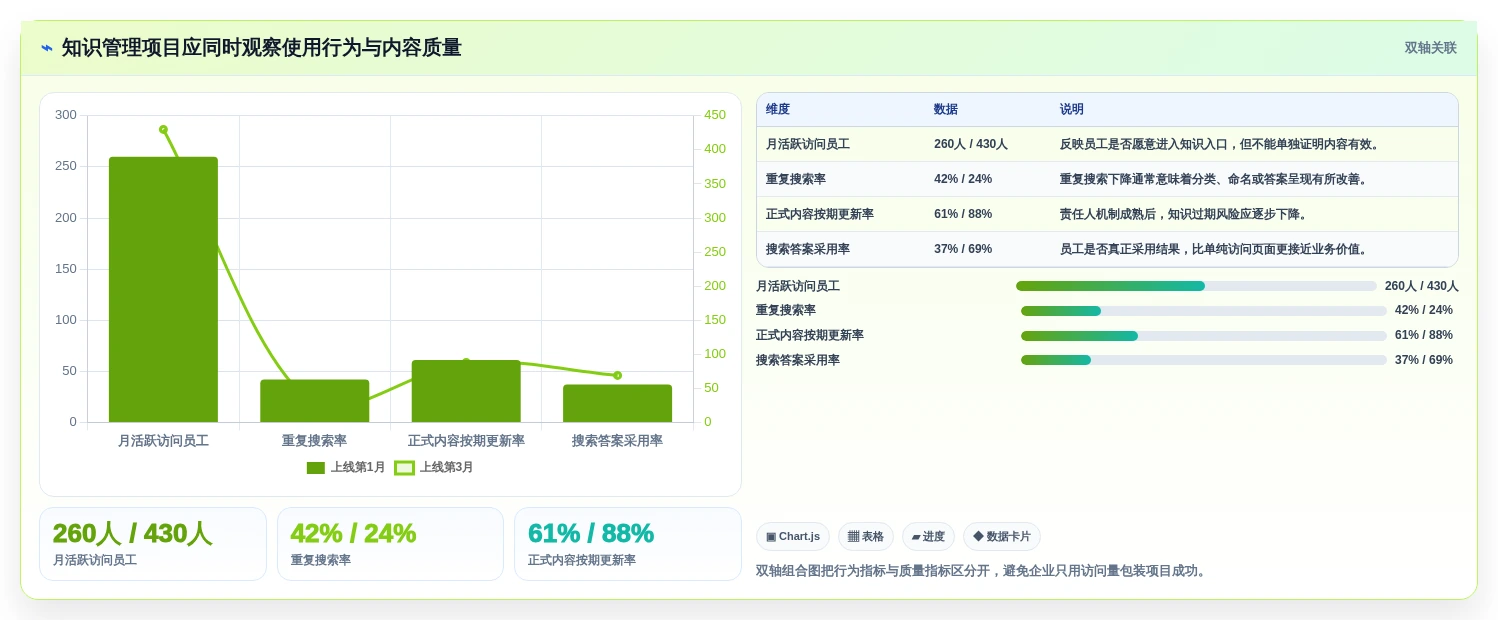Click the outlined 上线第3月 legend swatch
Image resolution: width=1498 pixels, height=620 pixels.
404,468
